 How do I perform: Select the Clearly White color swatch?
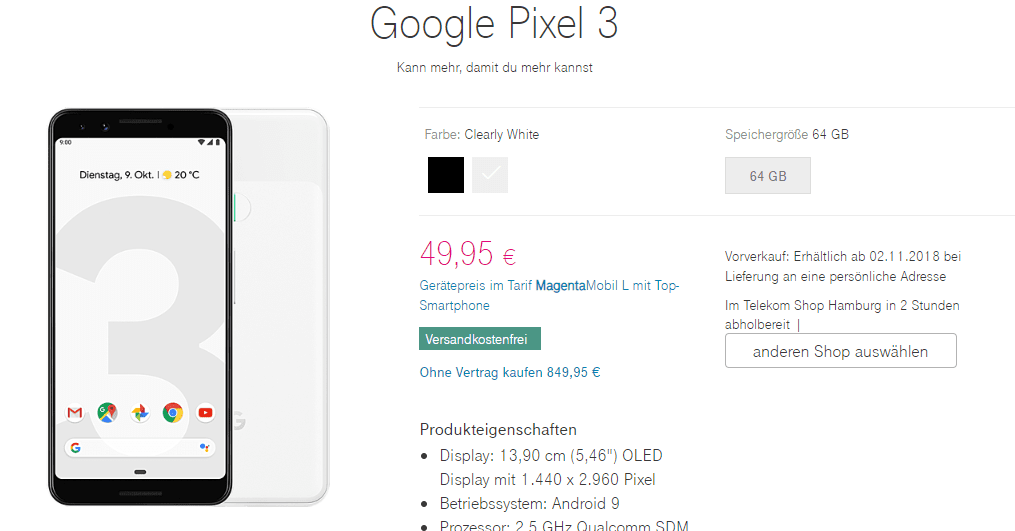tap(490, 175)
